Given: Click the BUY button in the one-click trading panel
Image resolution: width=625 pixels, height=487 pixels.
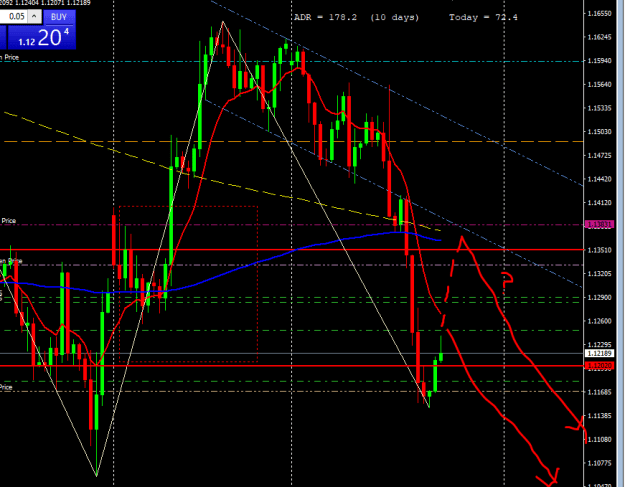Looking at the screenshot, I should tap(59, 17).
